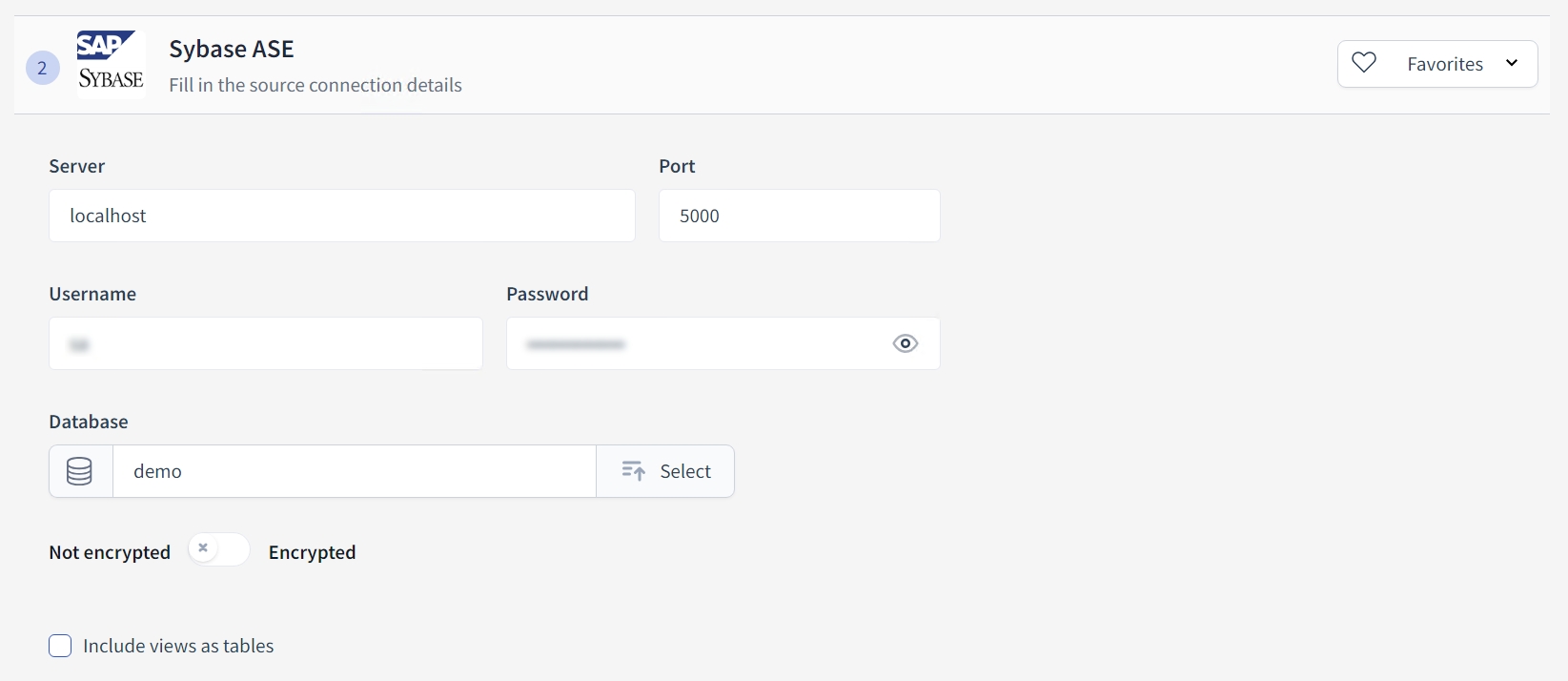This screenshot has height=681, width=1568.
Task: Expand the Favorites dropdown arrow
Action: [x=1512, y=63]
